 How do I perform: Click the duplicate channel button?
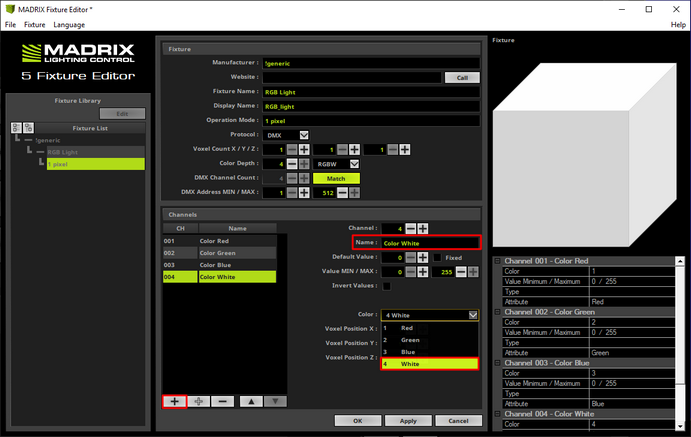click(x=199, y=401)
